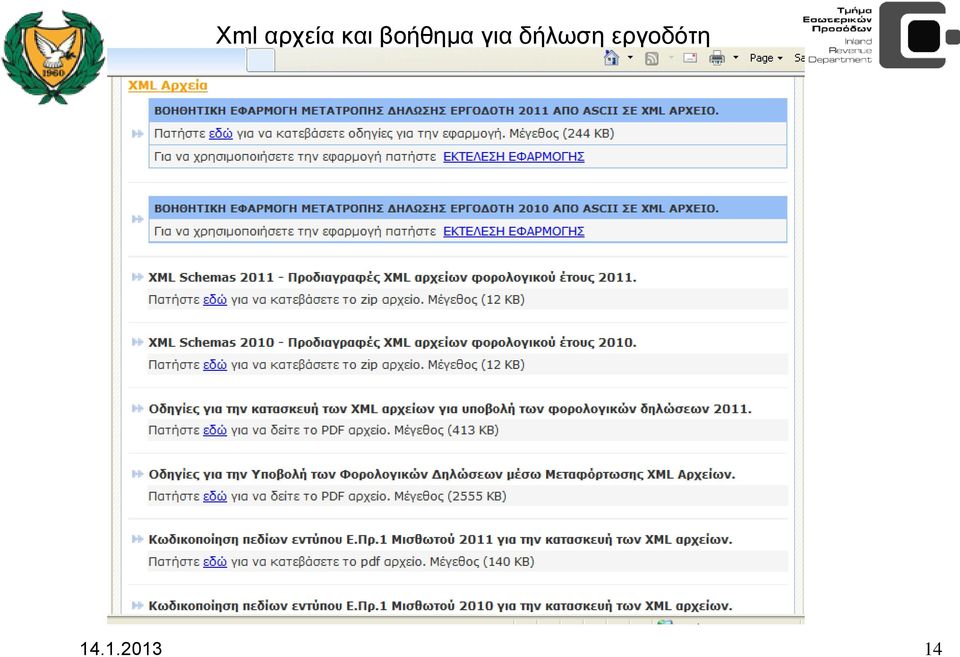960x657 pixels.
Task: Click the slide title Xml αρχεία και βοήθημα
Action: click(463, 36)
